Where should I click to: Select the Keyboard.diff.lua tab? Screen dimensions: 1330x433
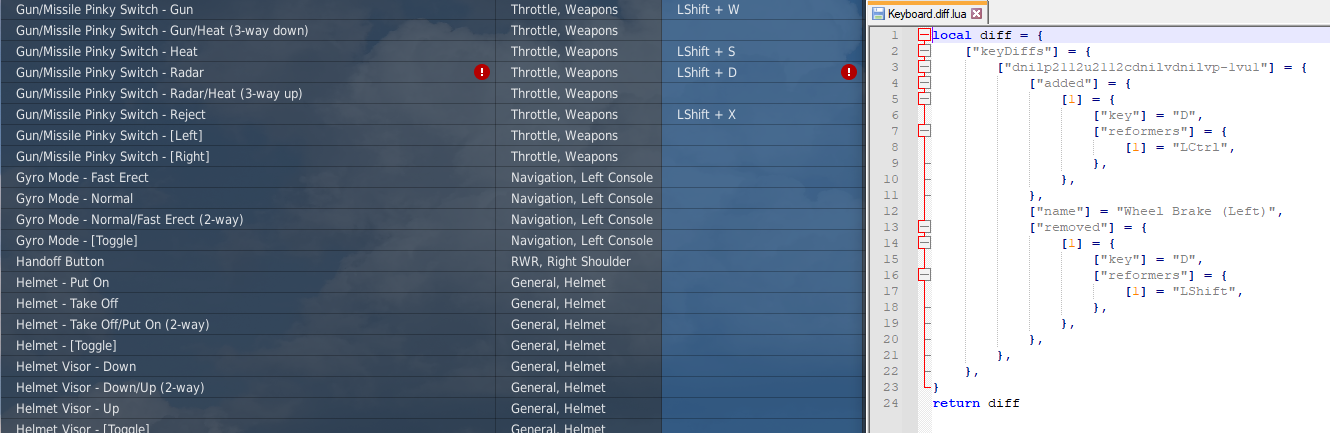pyautogui.click(x=927, y=14)
